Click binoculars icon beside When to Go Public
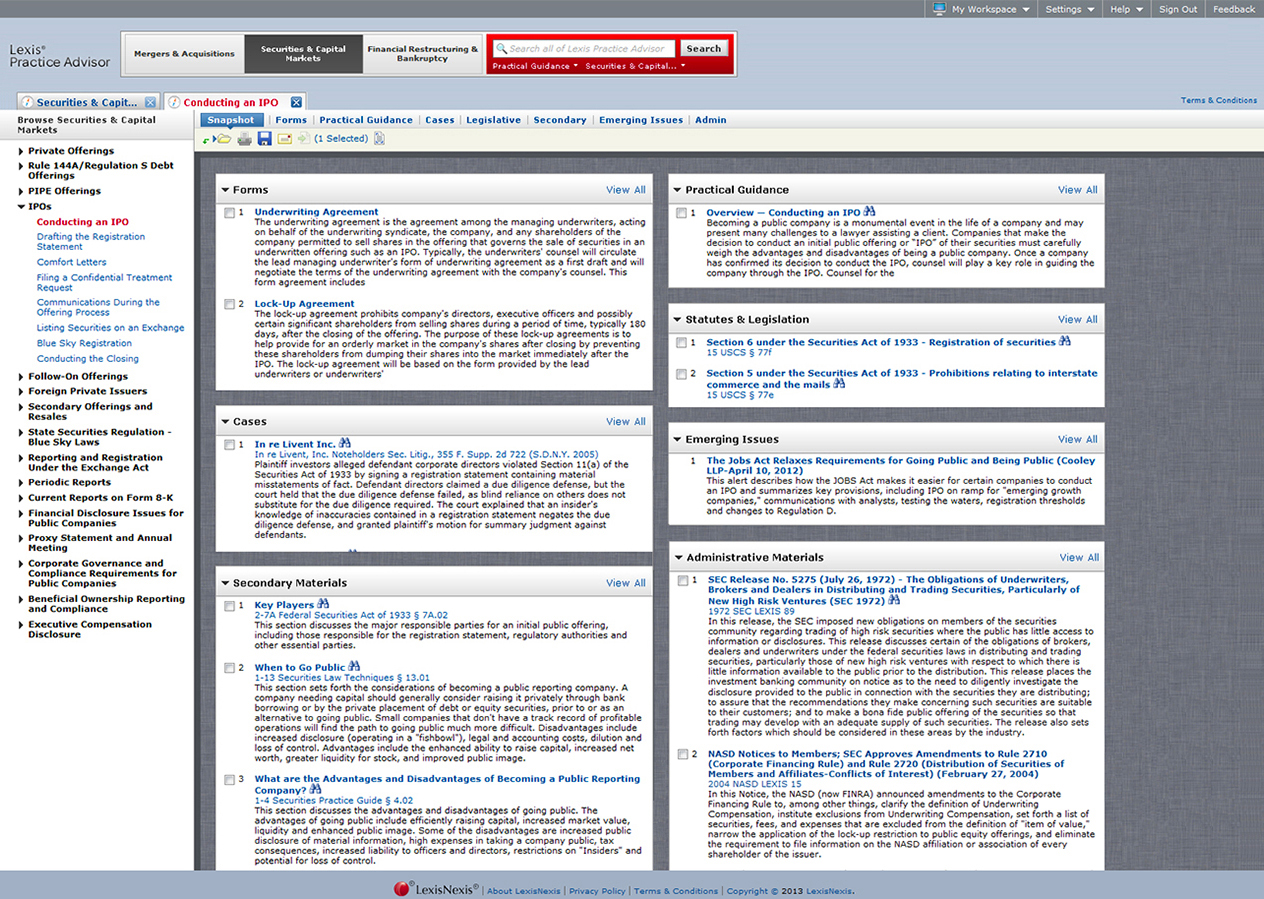The image size is (1264, 899). [354, 666]
